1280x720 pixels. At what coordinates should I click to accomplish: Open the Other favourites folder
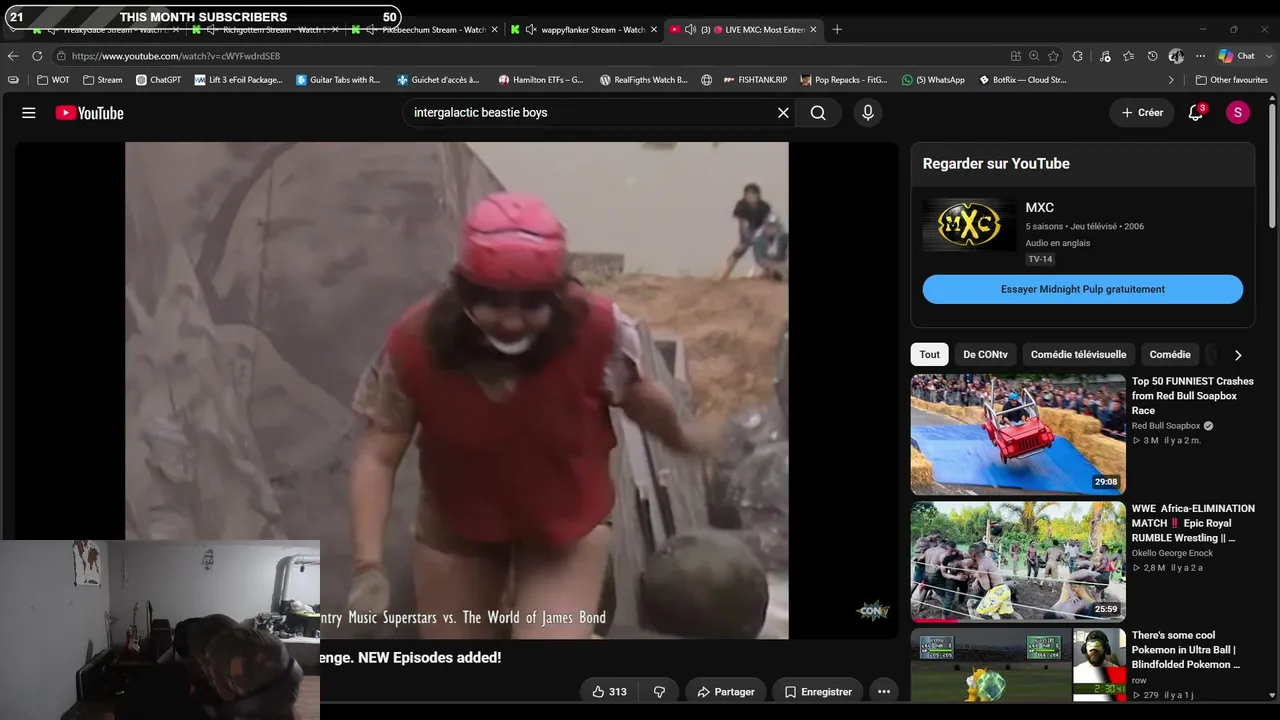pos(1231,80)
